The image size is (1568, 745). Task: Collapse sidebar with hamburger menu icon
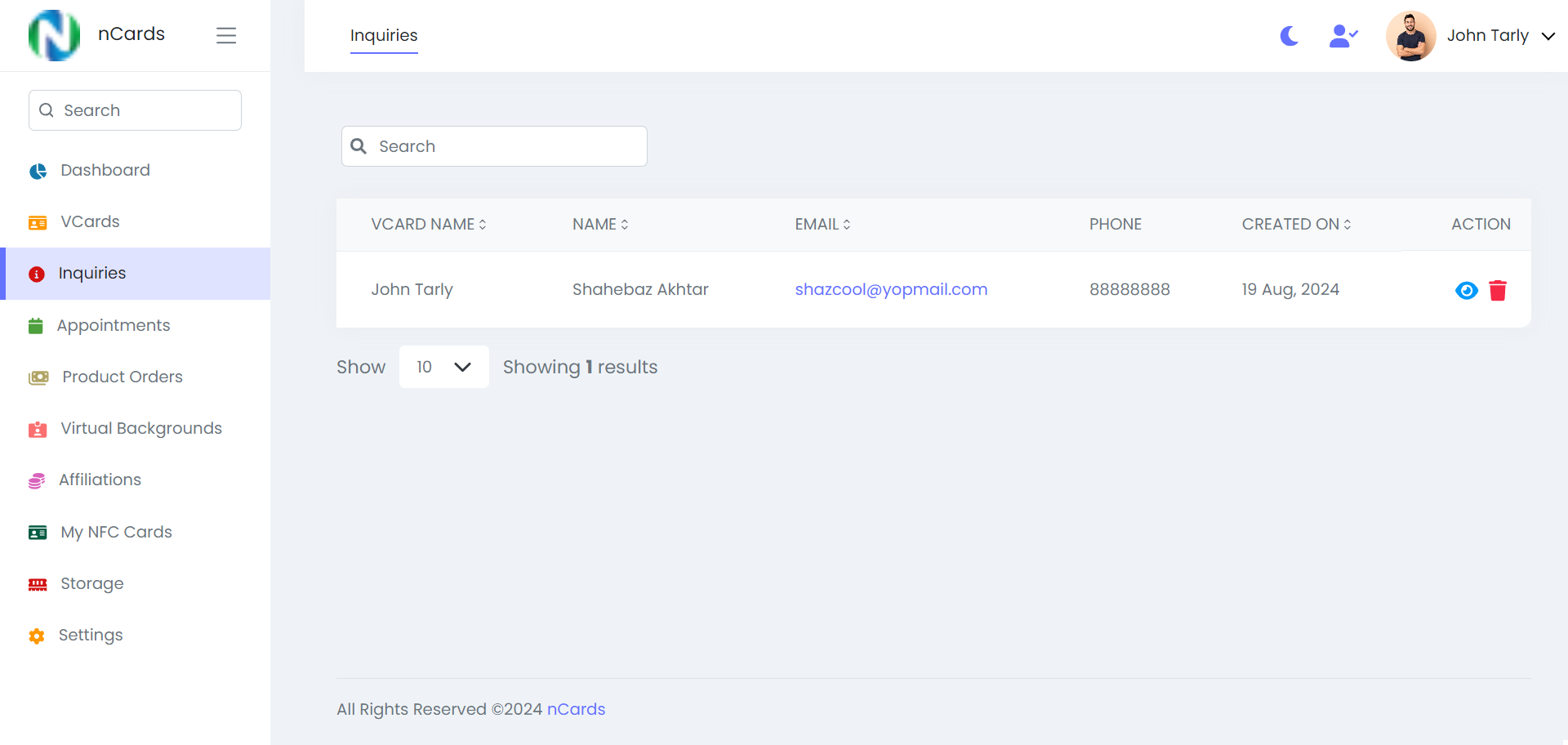point(226,35)
